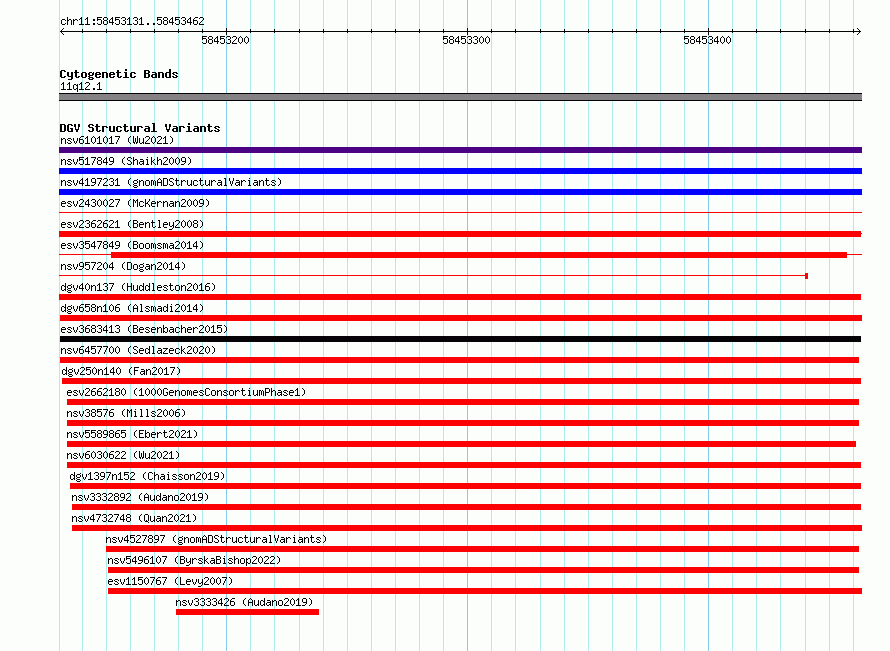Click the blue bar for nsv517849

point(460,171)
